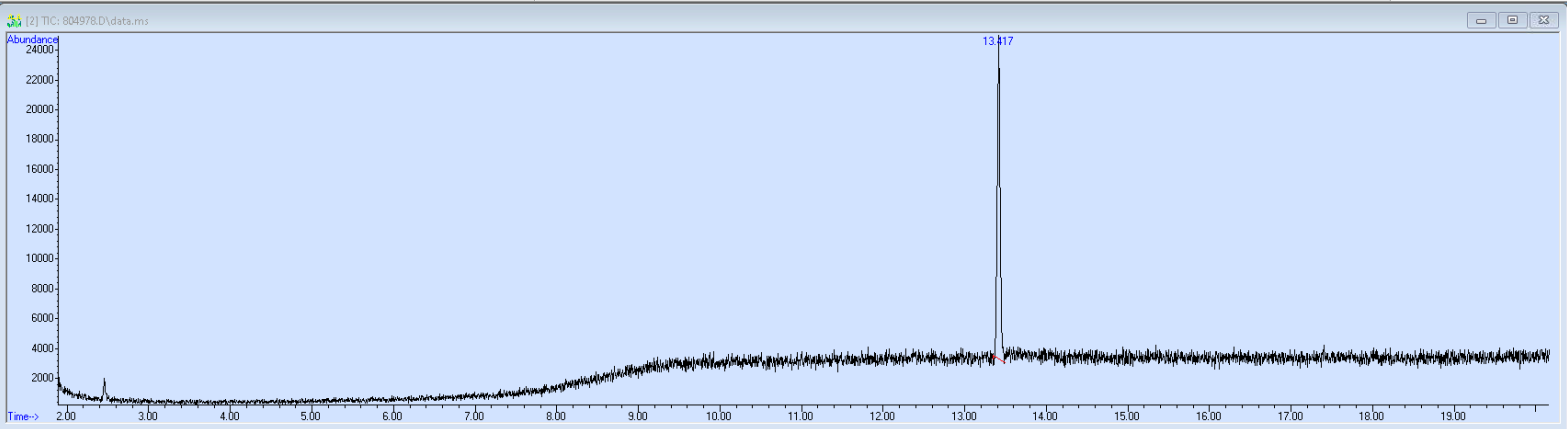Viewport: 1567px width, 429px height.
Task: Click the 14000 abundance tick label
Action: tap(39, 199)
